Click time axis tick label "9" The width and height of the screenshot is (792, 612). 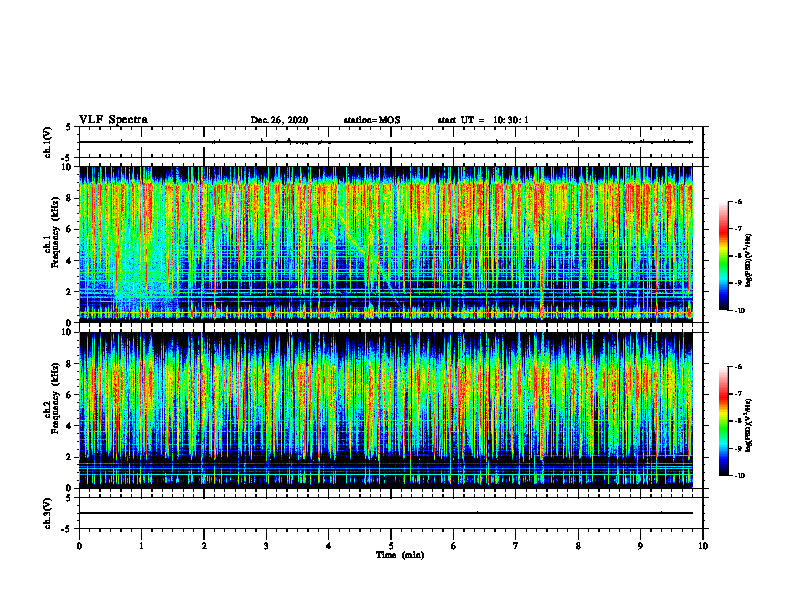click(x=640, y=546)
